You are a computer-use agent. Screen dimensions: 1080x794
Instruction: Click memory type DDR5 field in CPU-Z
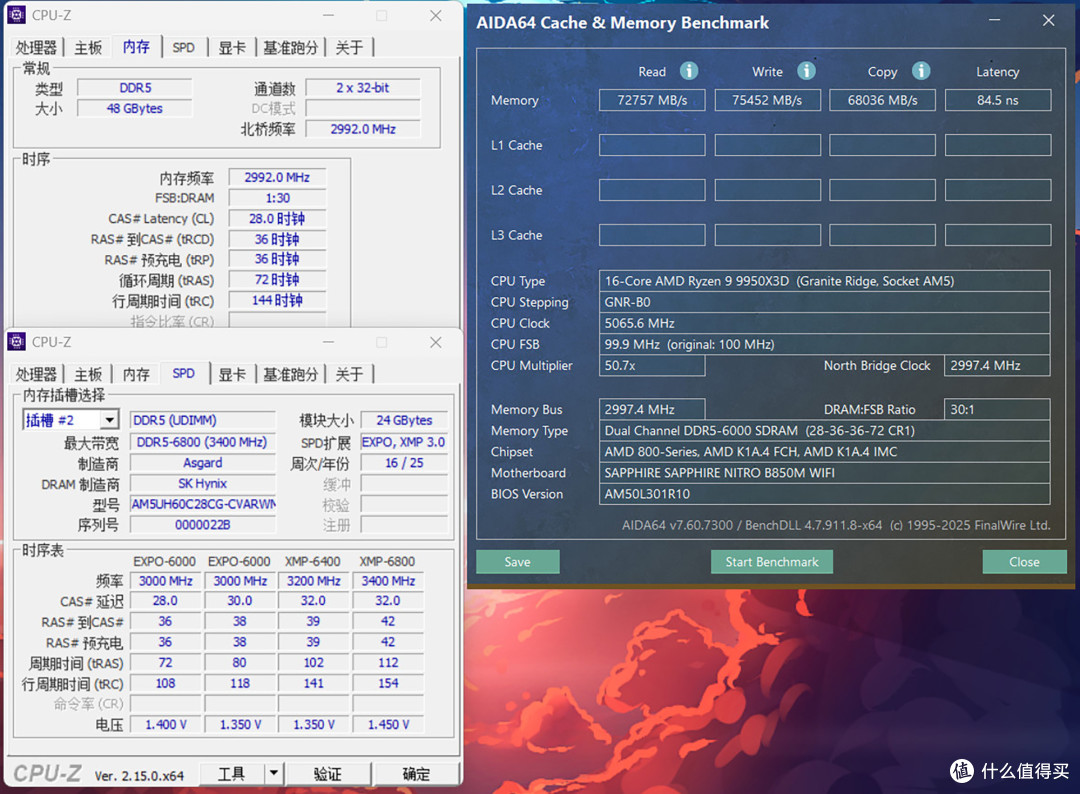click(135, 87)
